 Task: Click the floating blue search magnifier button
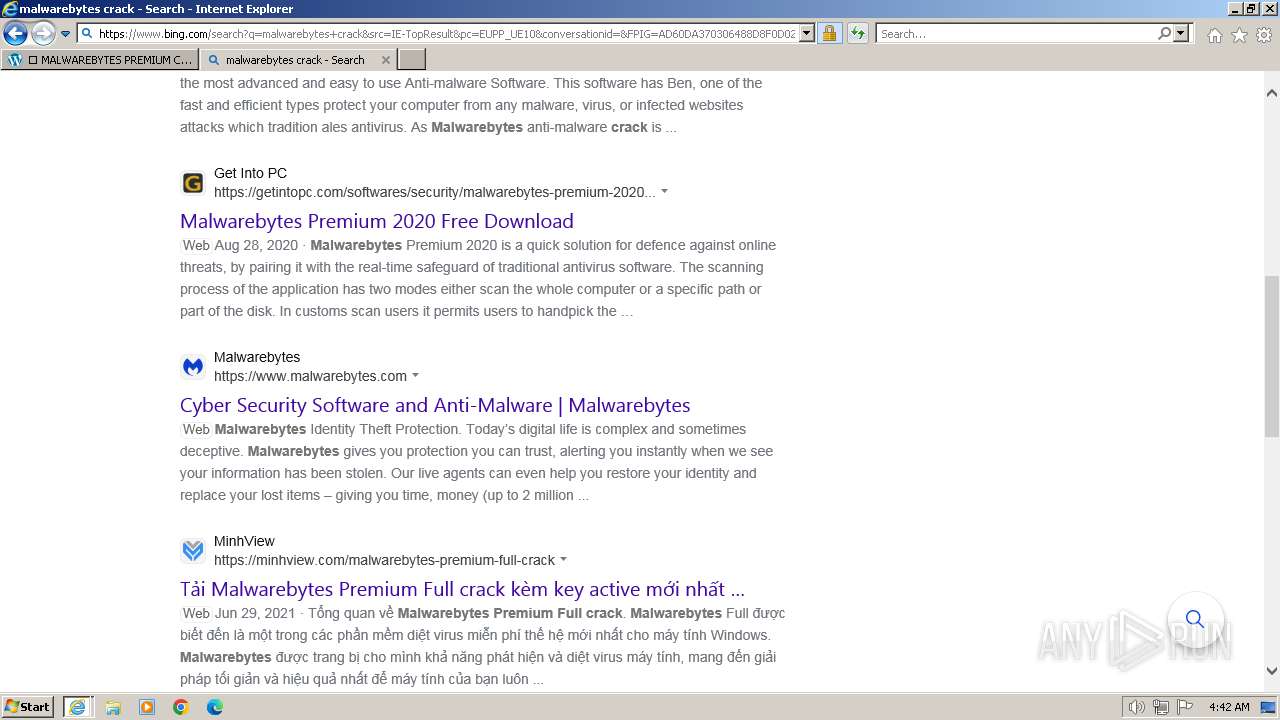(1195, 619)
